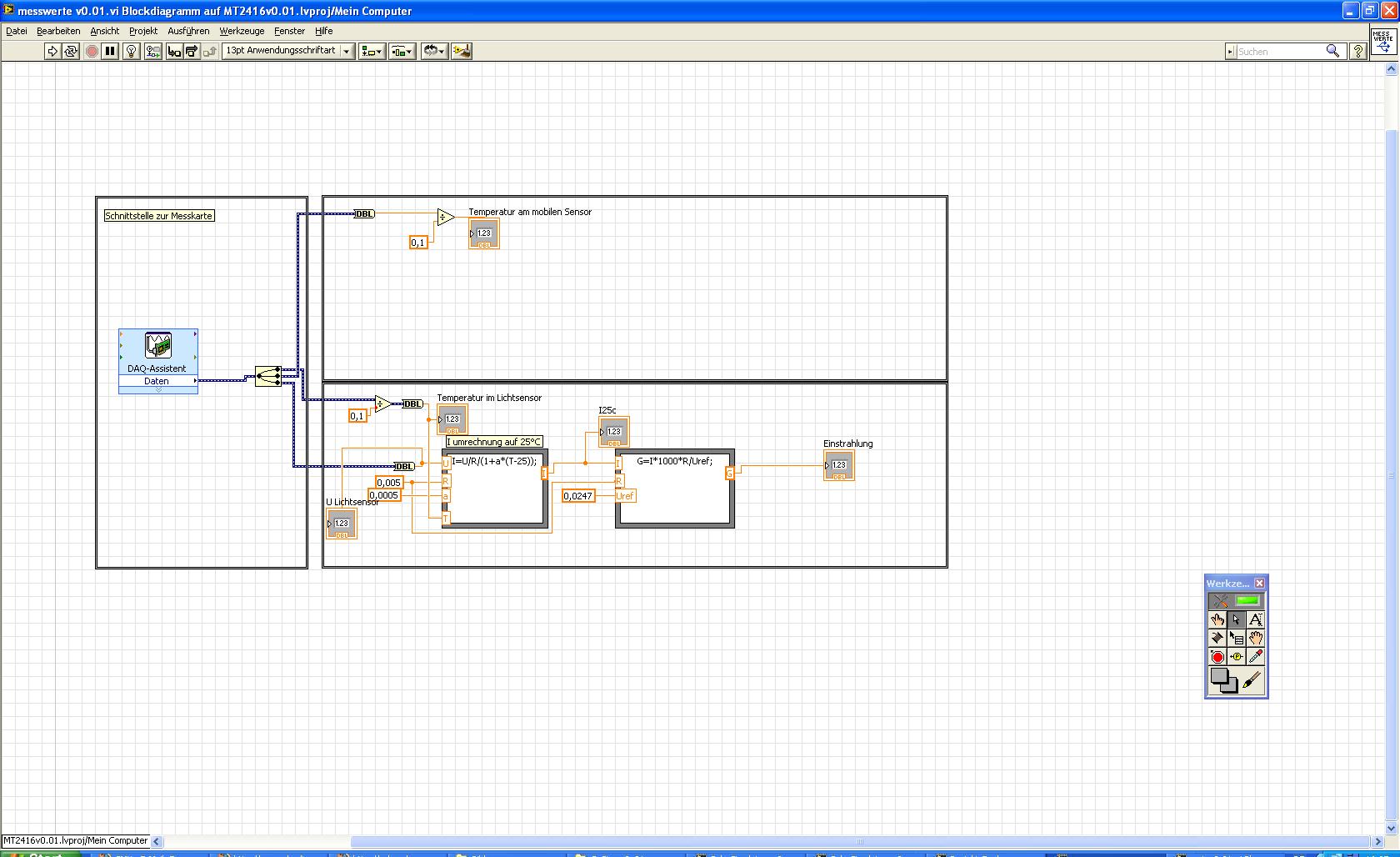Toggle automatic tool selection green indicator

(1247, 600)
